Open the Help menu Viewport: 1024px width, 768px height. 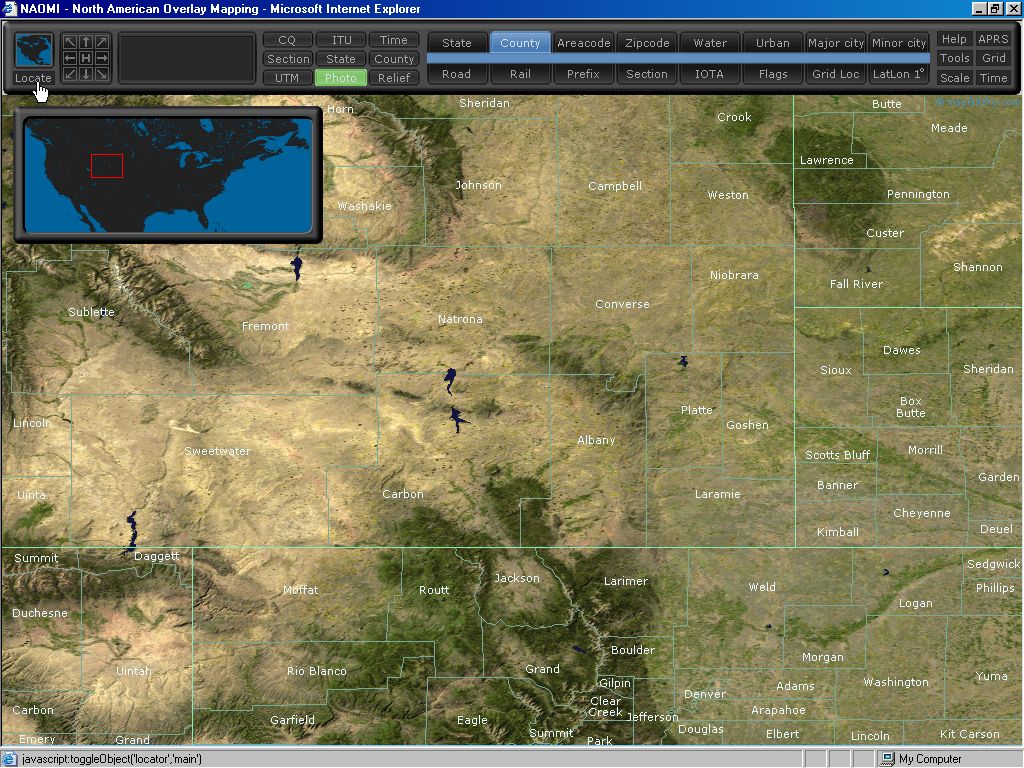coord(954,39)
